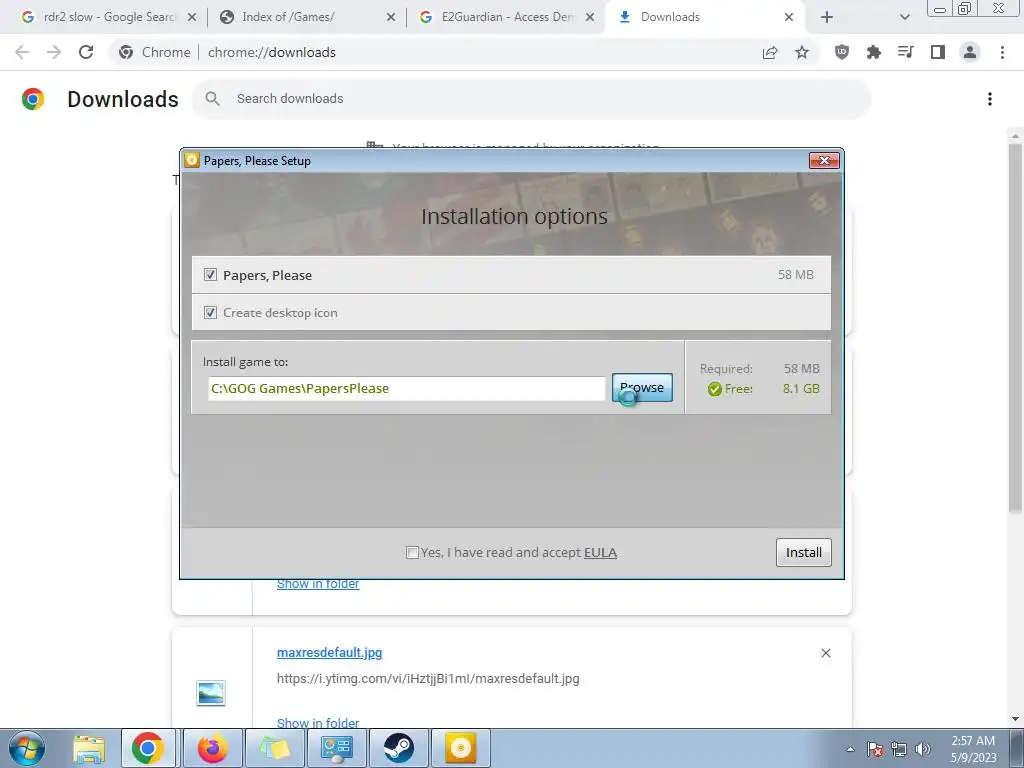Open the Windows Start menu
This screenshot has width=1024, height=768.
click(x=26, y=748)
